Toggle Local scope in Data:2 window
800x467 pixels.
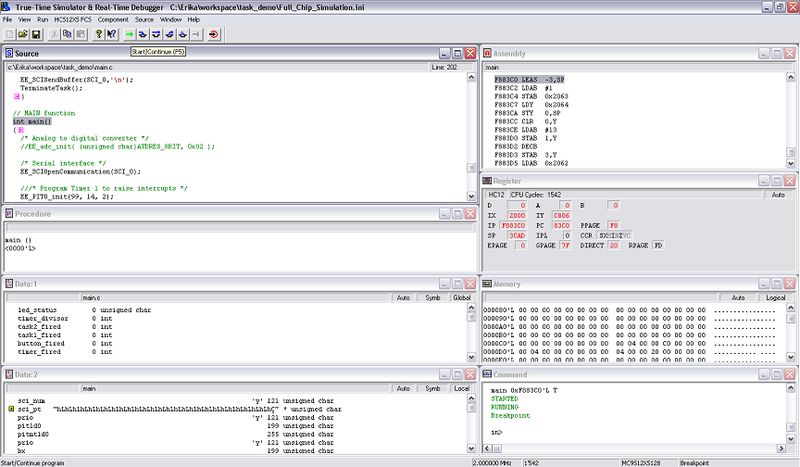click(x=462, y=388)
